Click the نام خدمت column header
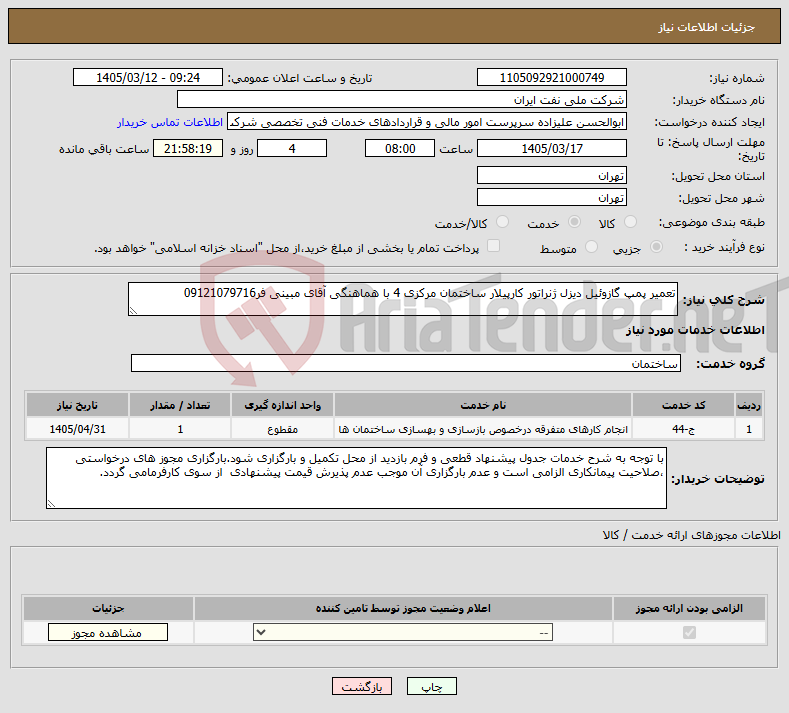The height and width of the screenshot is (713, 789). (483, 405)
